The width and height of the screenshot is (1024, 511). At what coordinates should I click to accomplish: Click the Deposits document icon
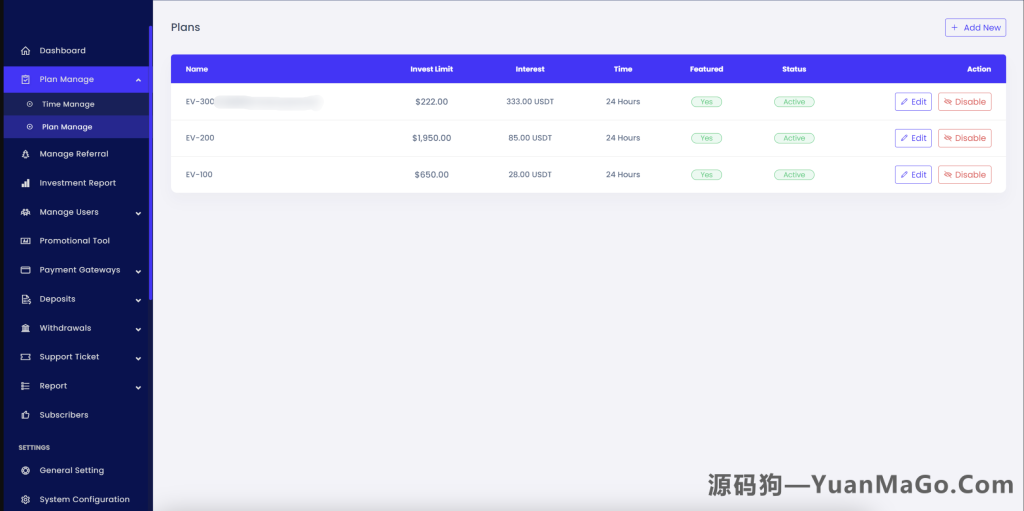point(25,299)
